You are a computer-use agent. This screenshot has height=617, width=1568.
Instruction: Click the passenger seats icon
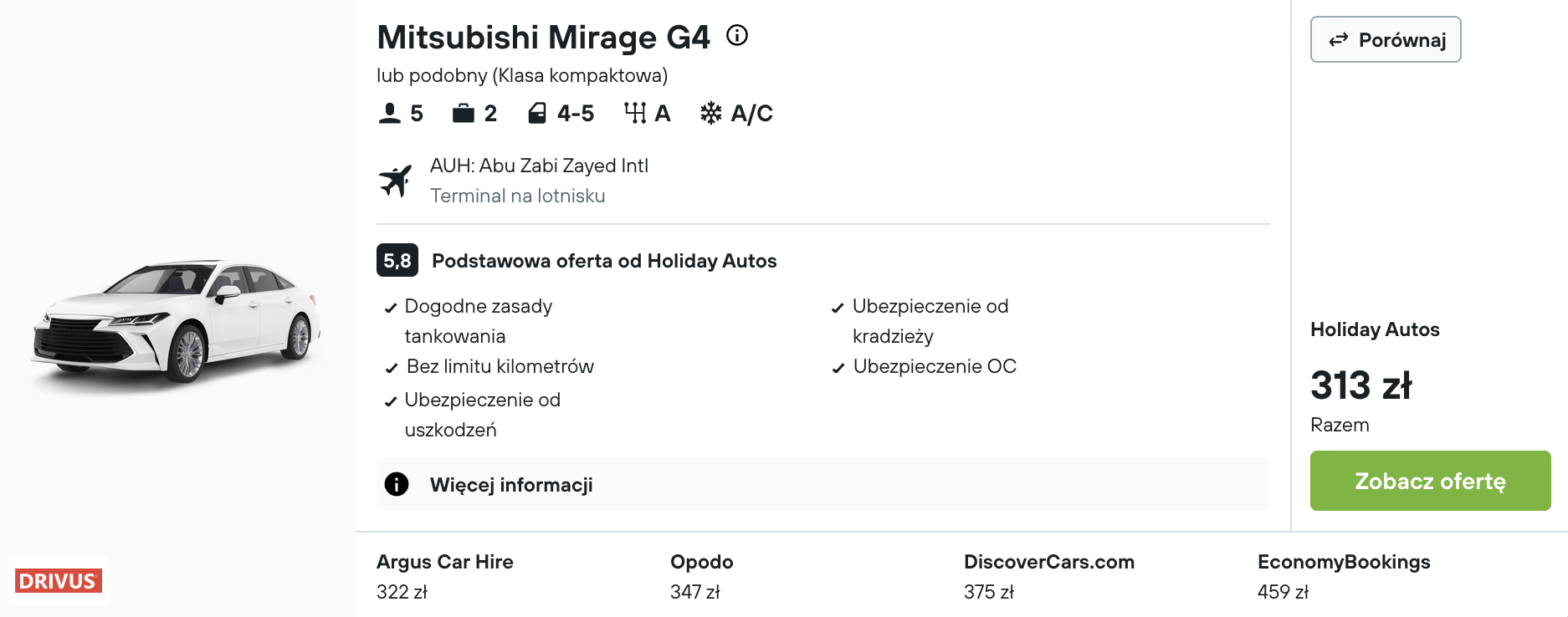pos(390,113)
